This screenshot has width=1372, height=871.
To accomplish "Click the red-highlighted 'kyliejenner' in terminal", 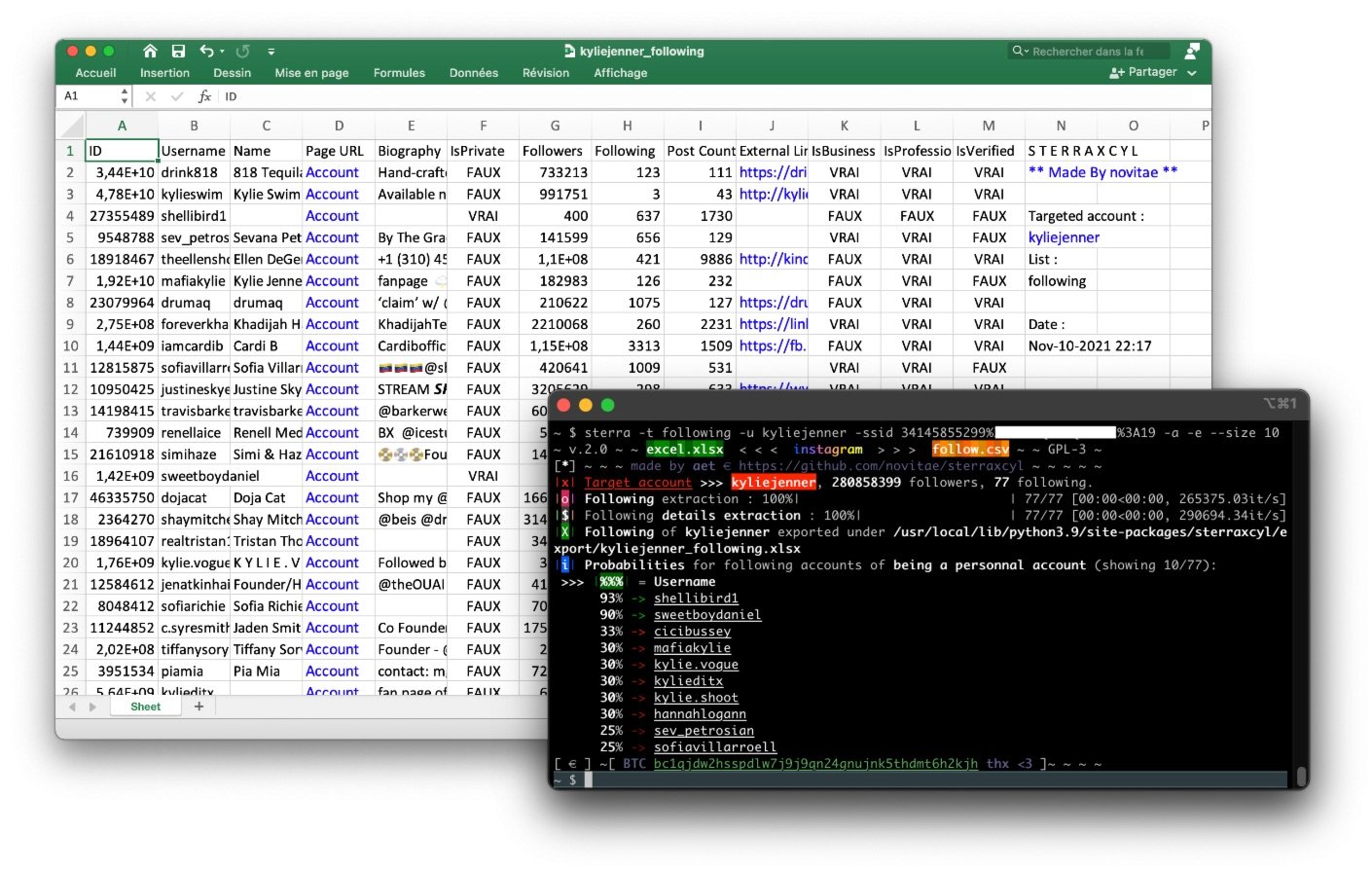I will [x=774, y=483].
